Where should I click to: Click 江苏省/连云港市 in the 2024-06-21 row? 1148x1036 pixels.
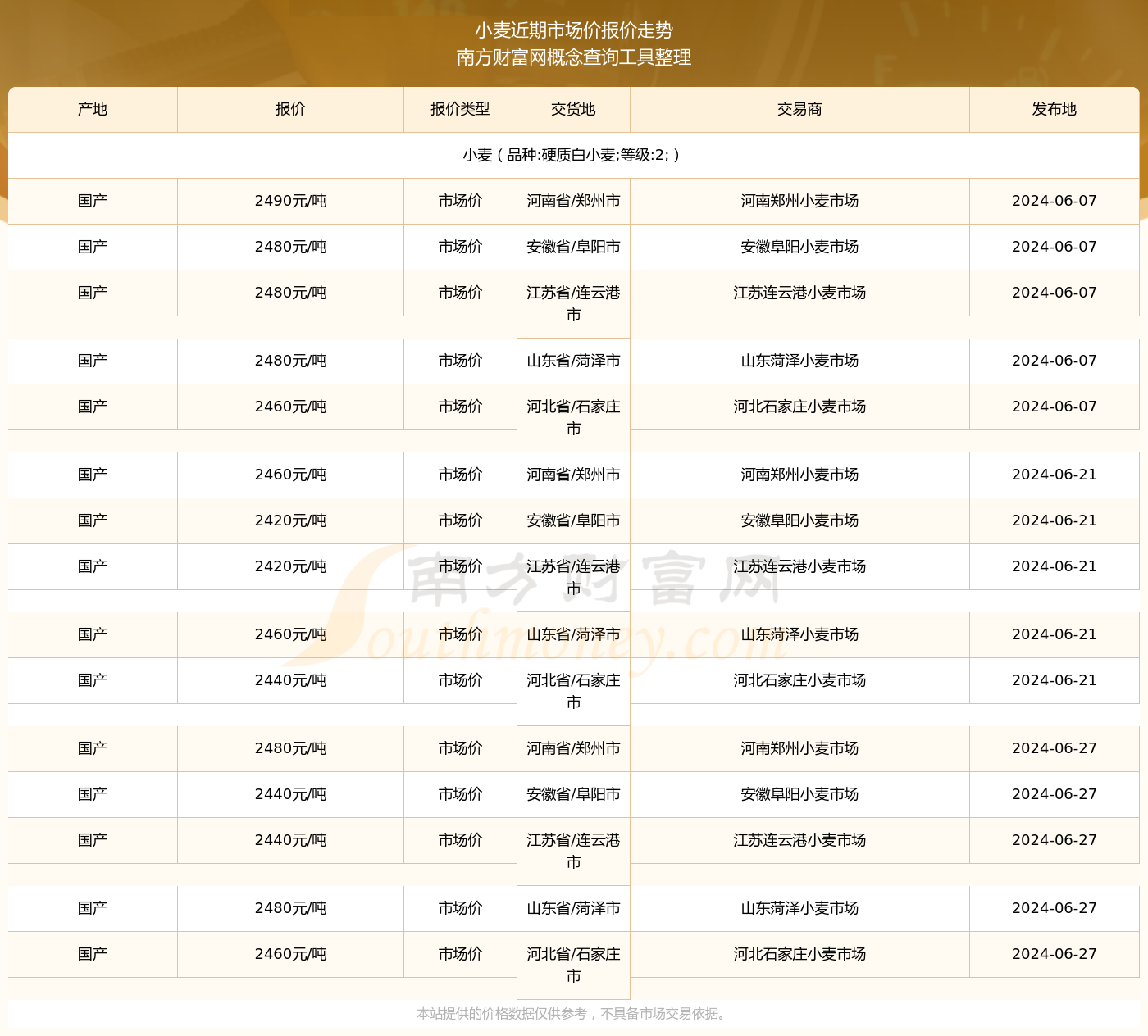pos(573,577)
